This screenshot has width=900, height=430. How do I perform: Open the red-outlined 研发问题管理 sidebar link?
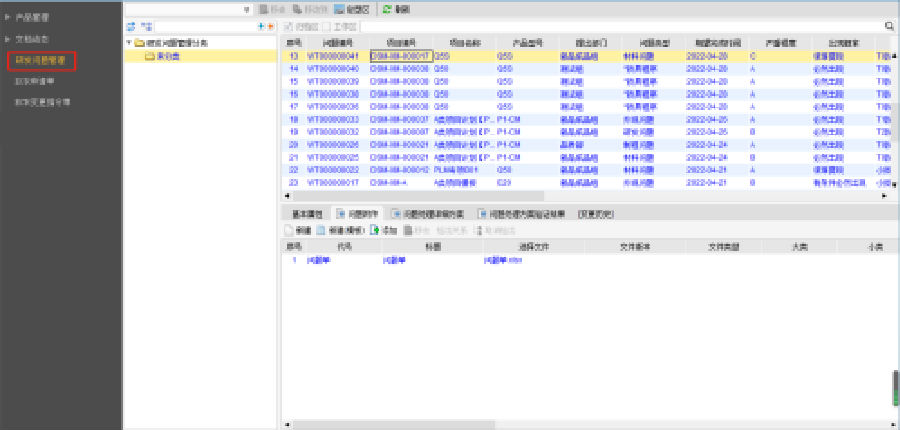tap(41, 61)
